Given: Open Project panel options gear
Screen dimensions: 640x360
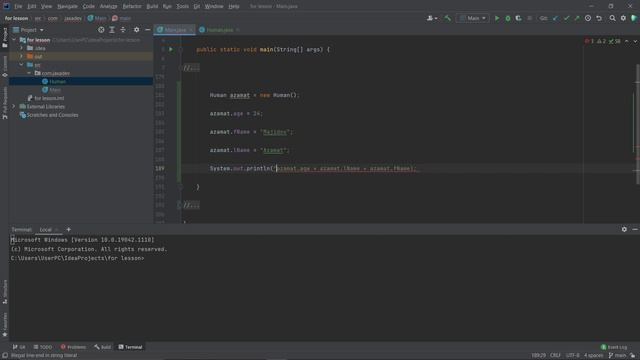Looking at the screenshot, I should coord(136,30).
